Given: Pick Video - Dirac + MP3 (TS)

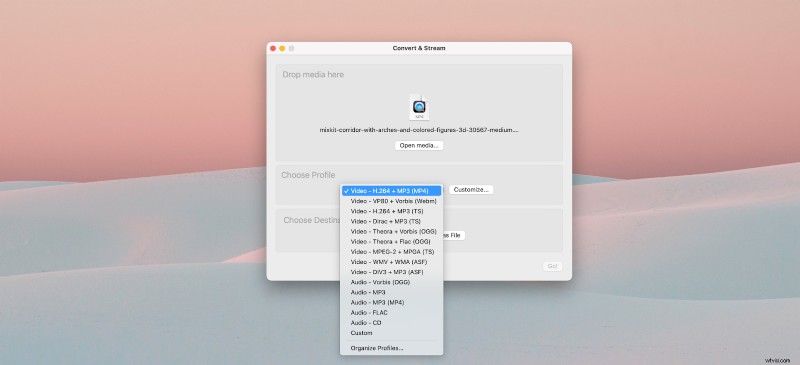Looking at the screenshot, I should [391, 222].
